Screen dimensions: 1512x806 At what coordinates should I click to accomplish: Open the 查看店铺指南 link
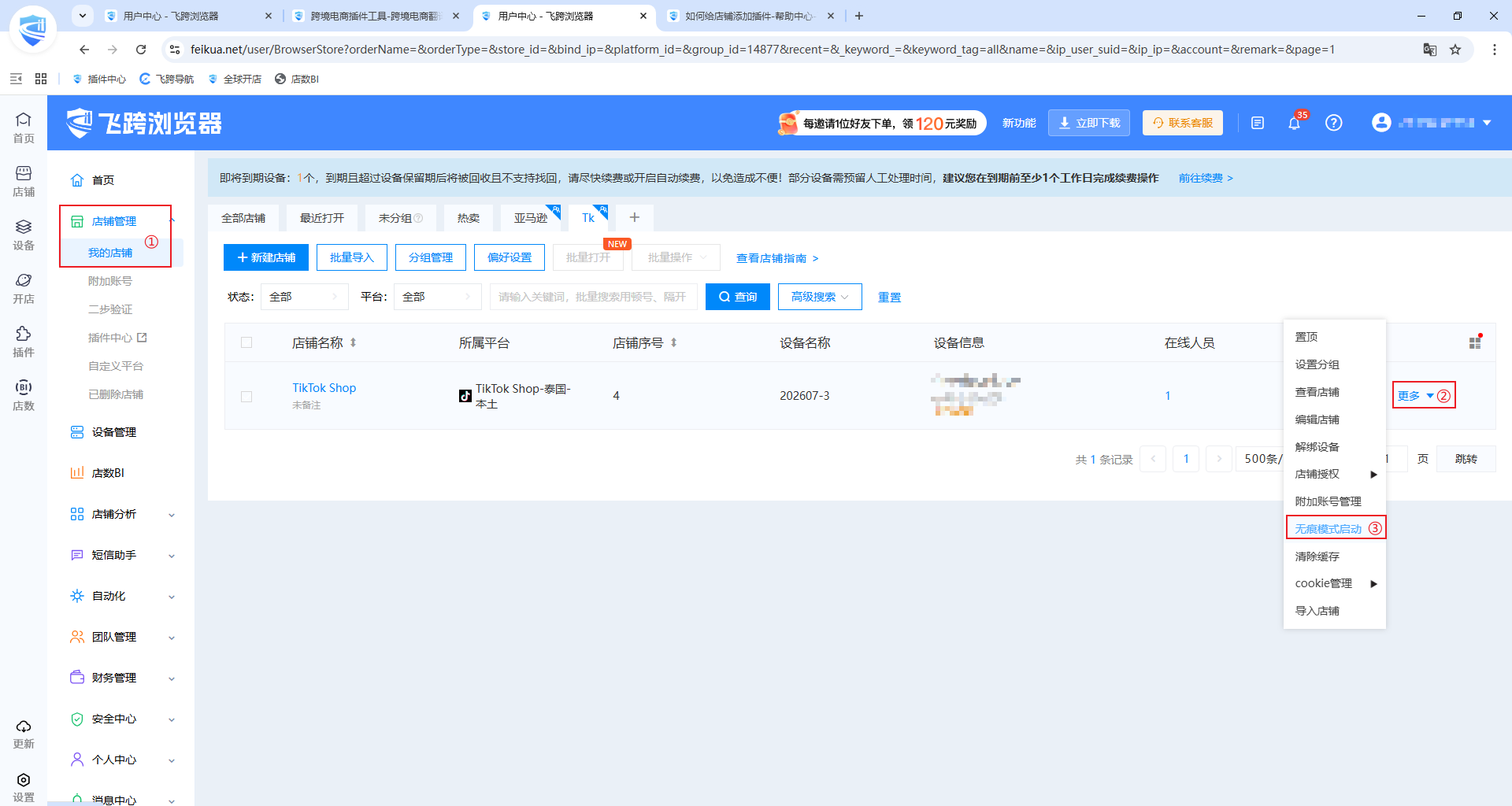click(777, 258)
